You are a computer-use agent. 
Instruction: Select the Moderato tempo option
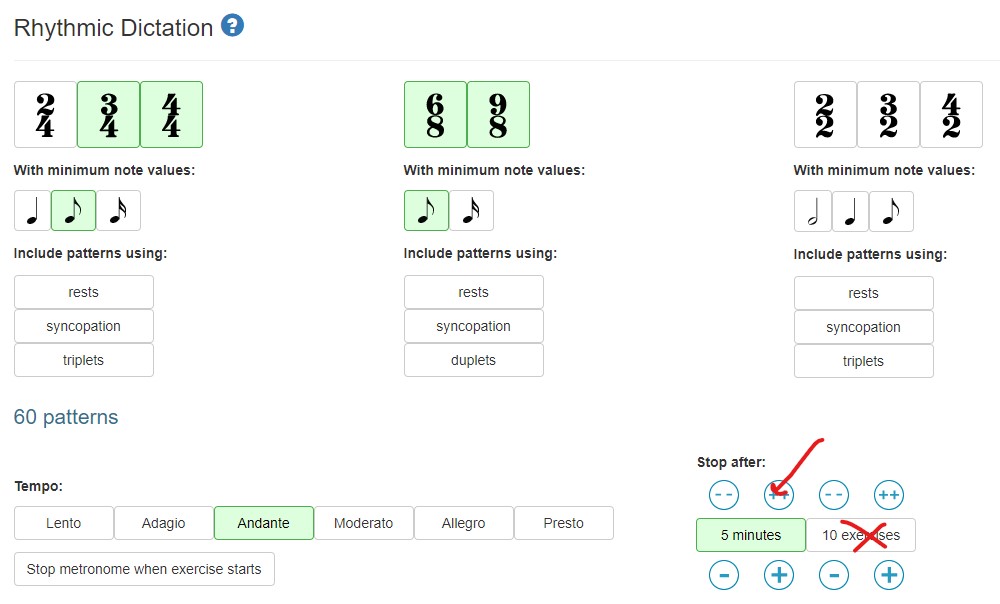tap(364, 523)
